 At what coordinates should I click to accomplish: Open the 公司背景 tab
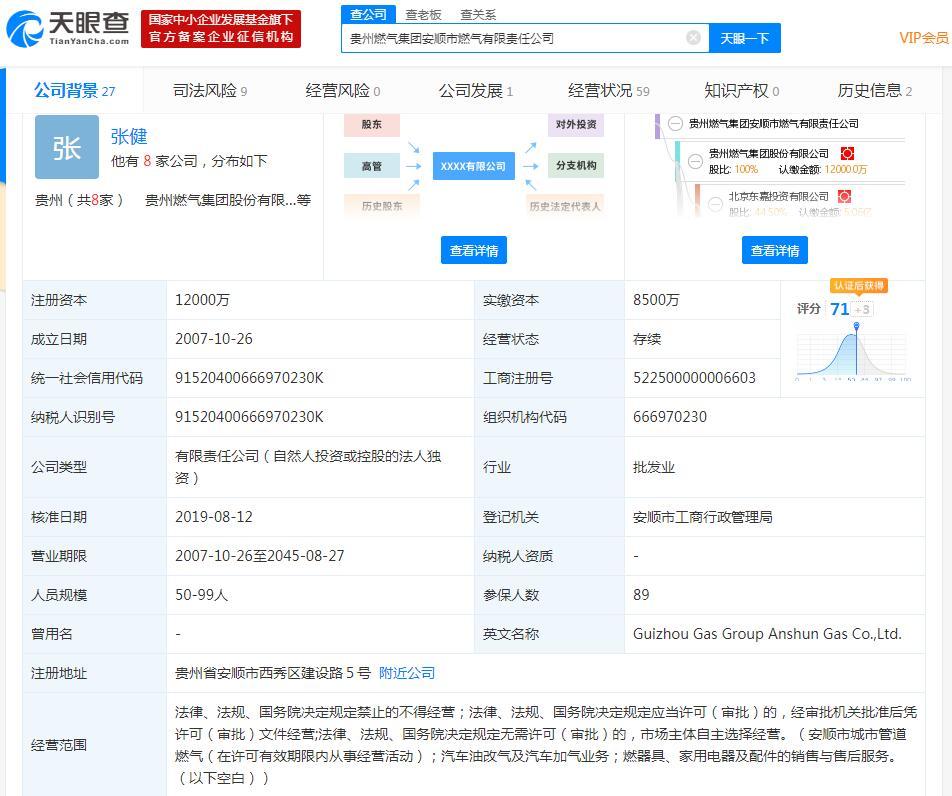click(x=74, y=90)
